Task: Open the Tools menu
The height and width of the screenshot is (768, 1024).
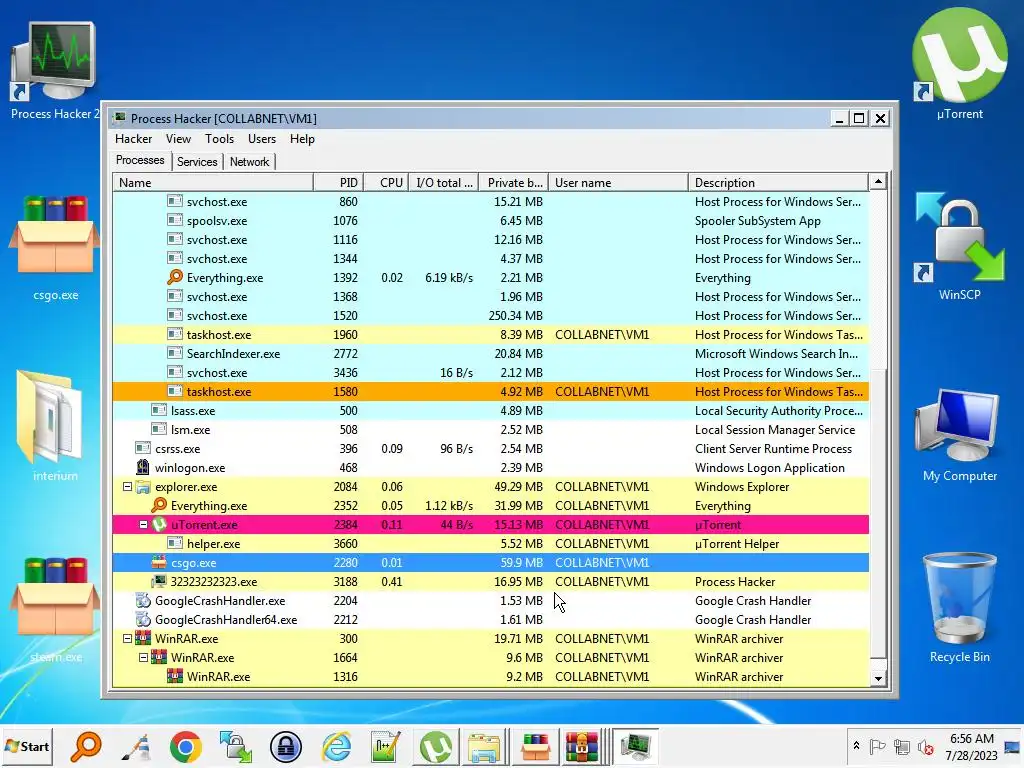Action: pyautogui.click(x=219, y=138)
